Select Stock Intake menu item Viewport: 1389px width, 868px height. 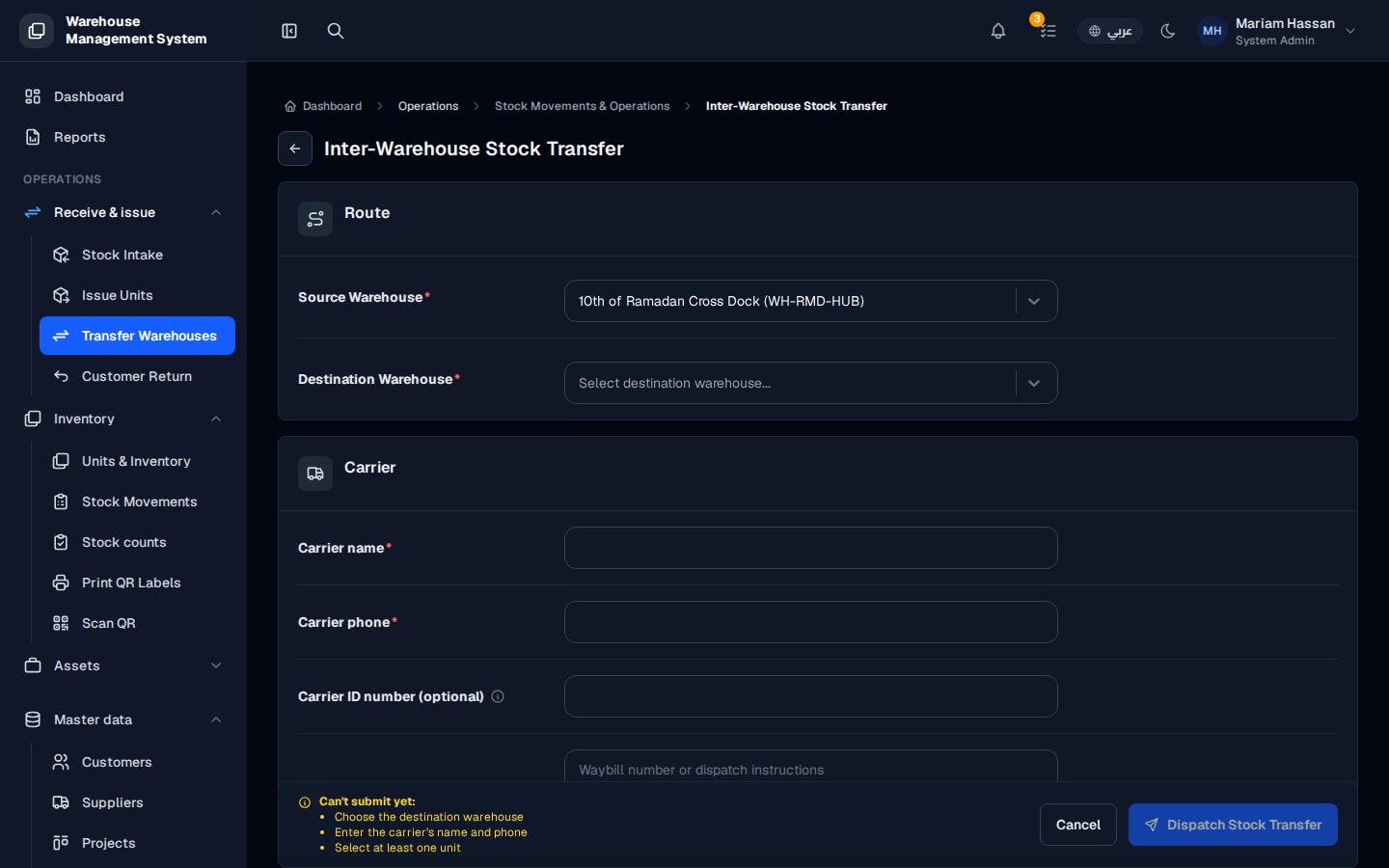(137, 255)
